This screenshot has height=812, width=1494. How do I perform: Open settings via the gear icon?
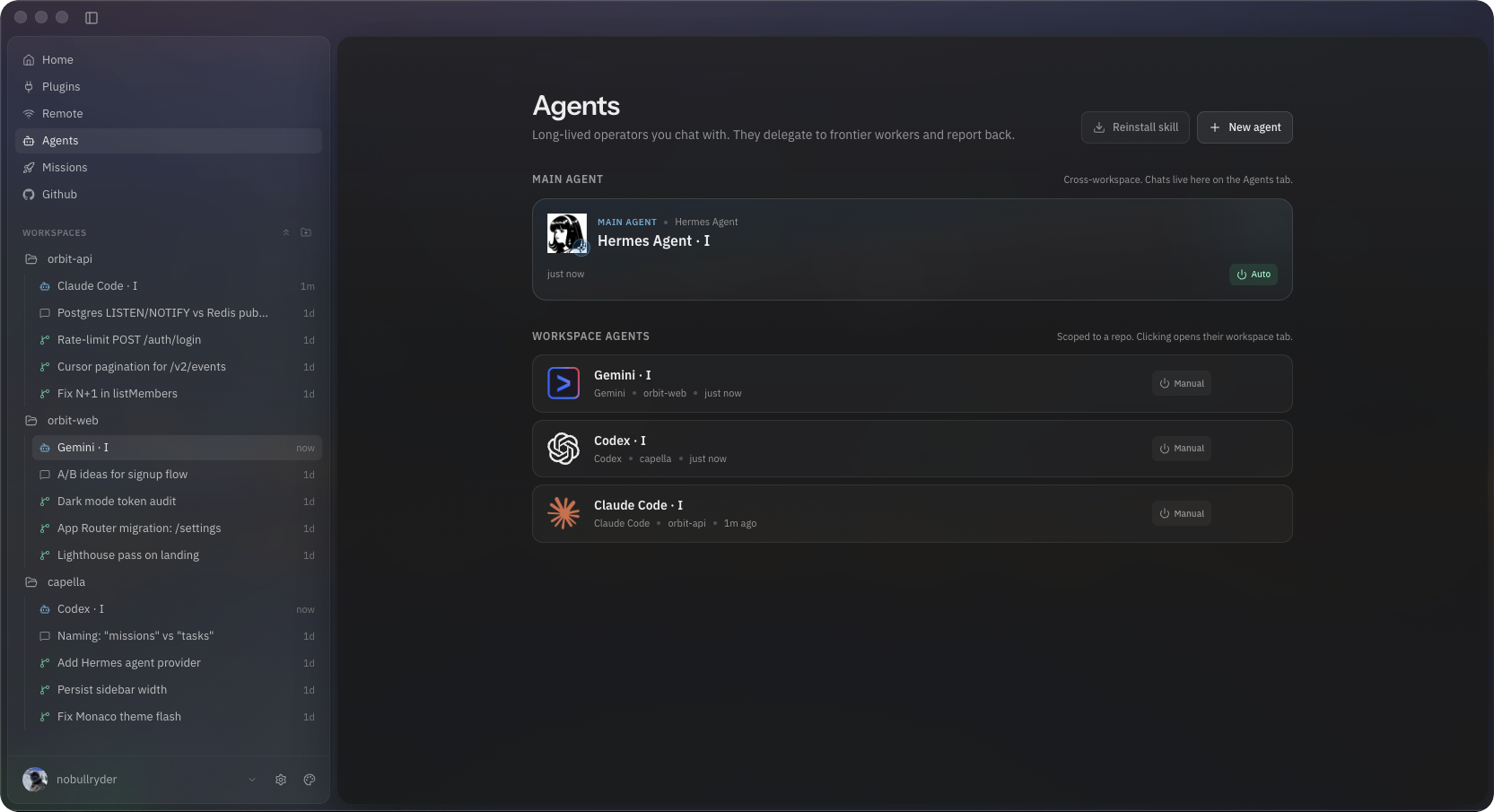coord(281,780)
